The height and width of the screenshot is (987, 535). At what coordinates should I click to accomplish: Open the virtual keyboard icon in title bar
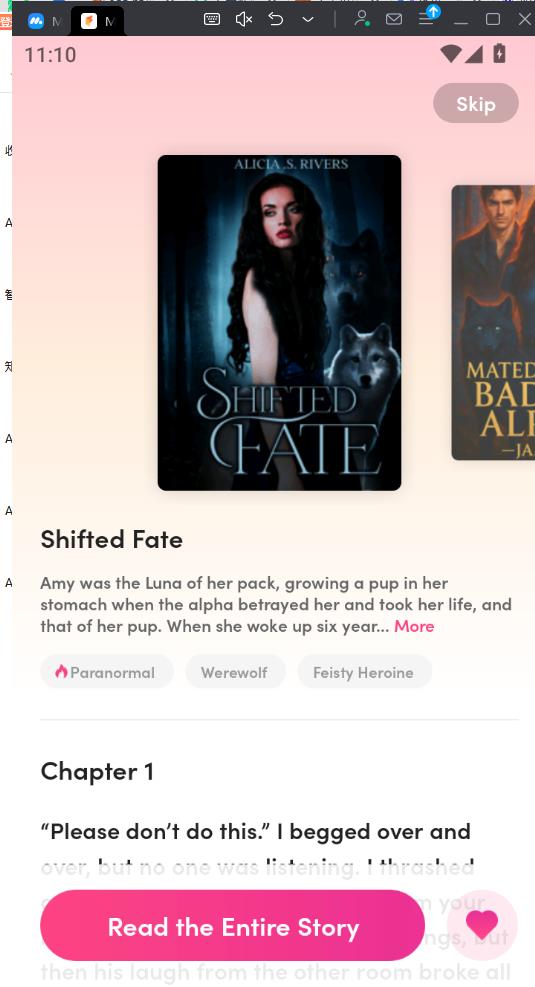tap(212, 19)
